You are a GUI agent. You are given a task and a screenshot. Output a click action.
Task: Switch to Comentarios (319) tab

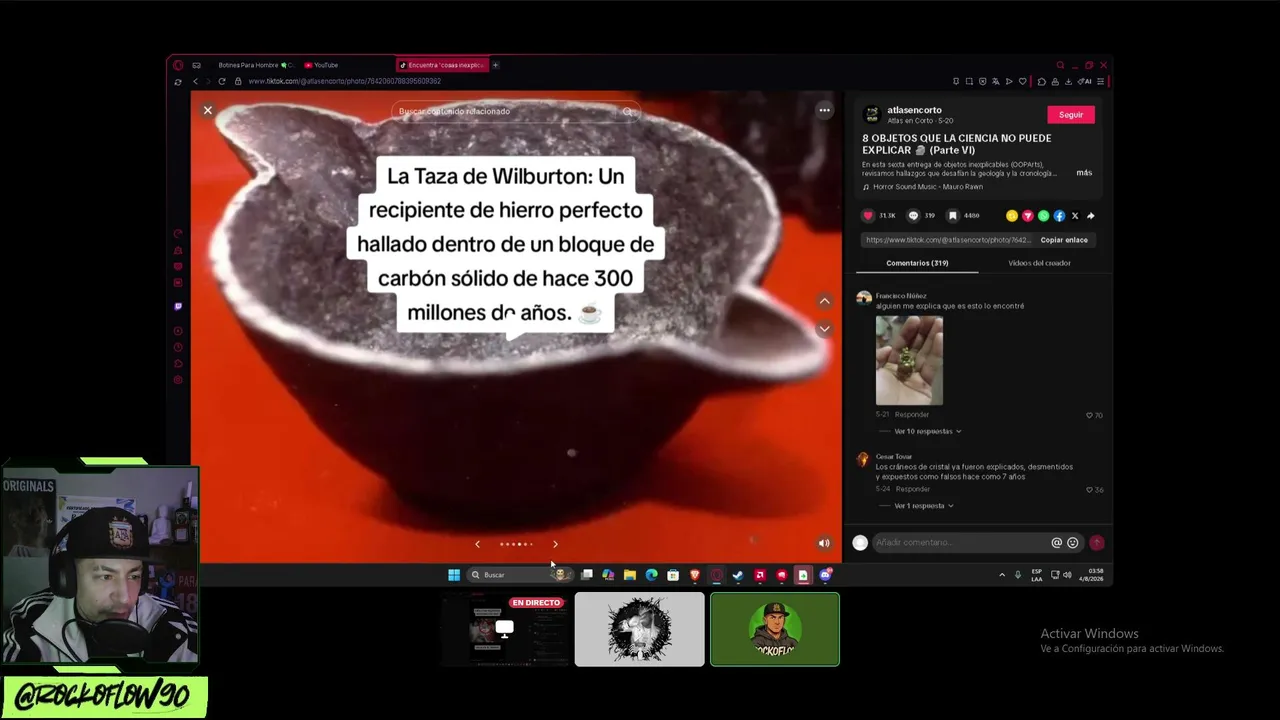tap(917, 263)
